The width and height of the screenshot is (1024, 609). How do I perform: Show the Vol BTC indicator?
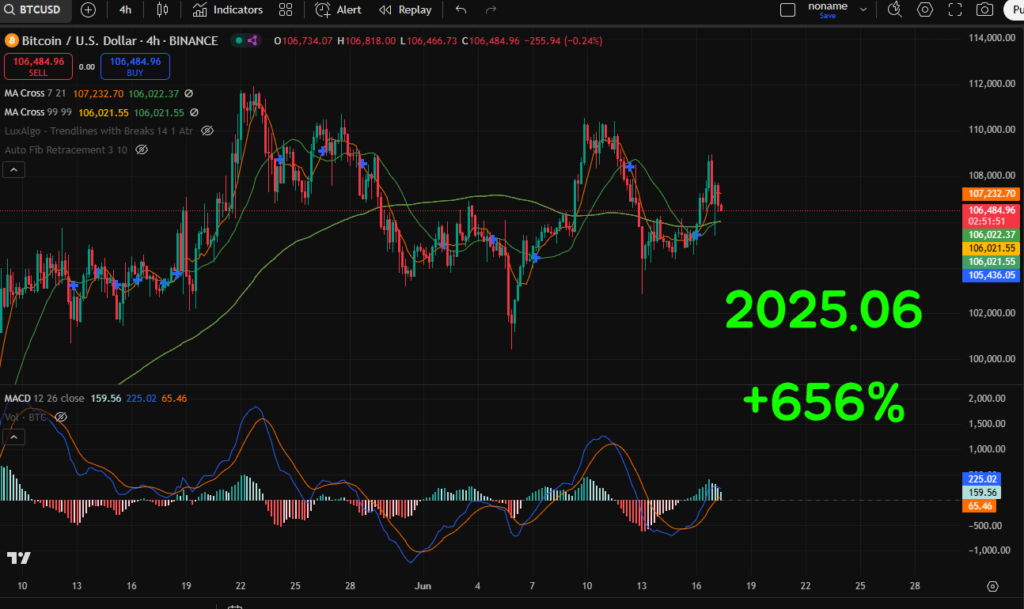click(x=61, y=417)
